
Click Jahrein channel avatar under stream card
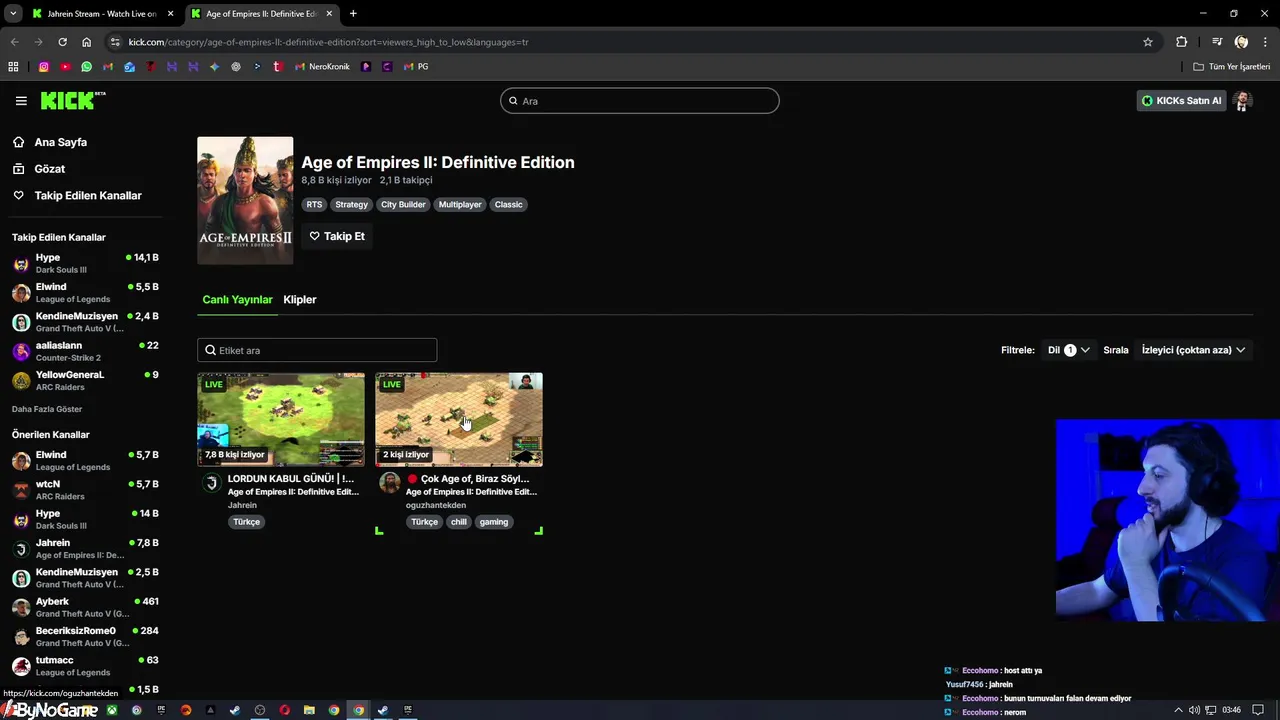(x=211, y=483)
